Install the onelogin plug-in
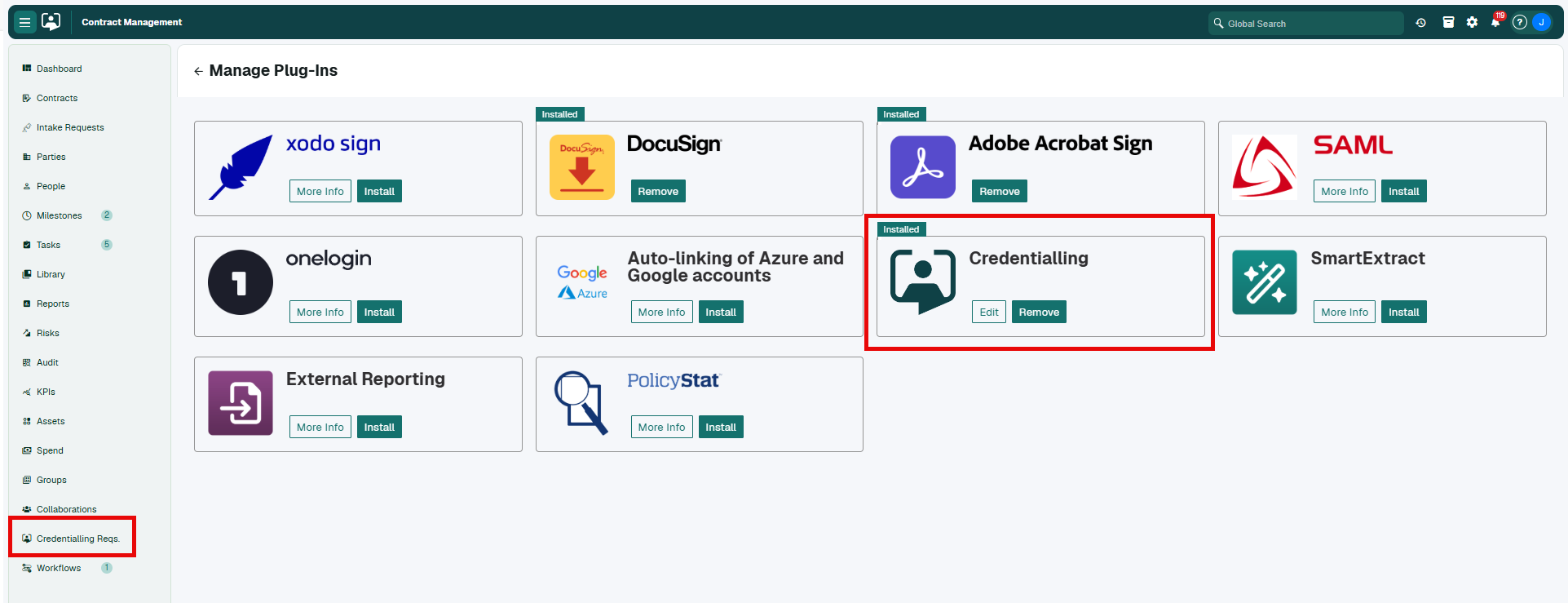 [x=379, y=312]
